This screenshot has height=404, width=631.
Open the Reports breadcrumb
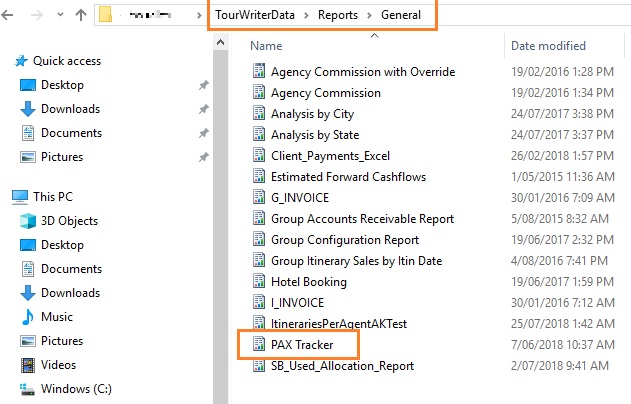[x=338, y=15]
